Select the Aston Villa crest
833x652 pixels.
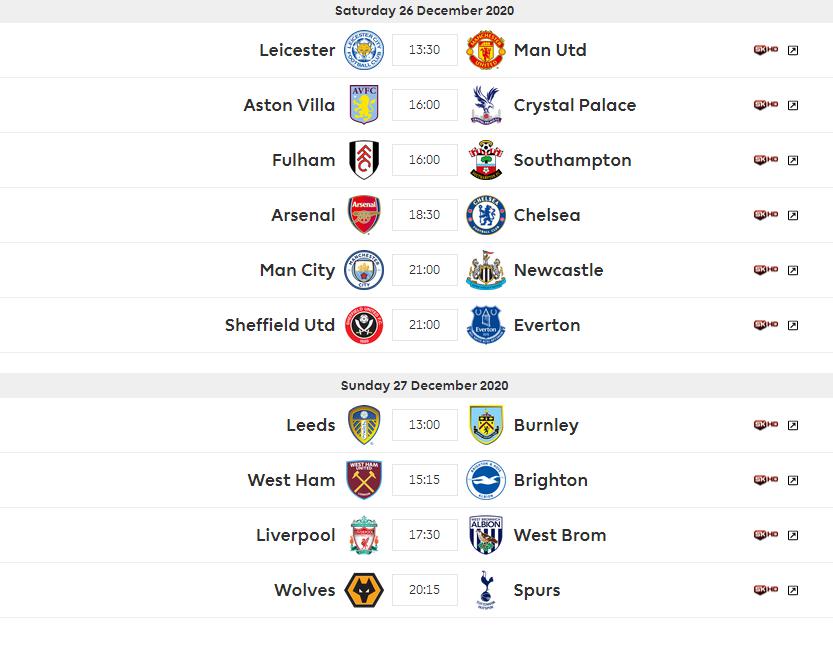(364, 105)
